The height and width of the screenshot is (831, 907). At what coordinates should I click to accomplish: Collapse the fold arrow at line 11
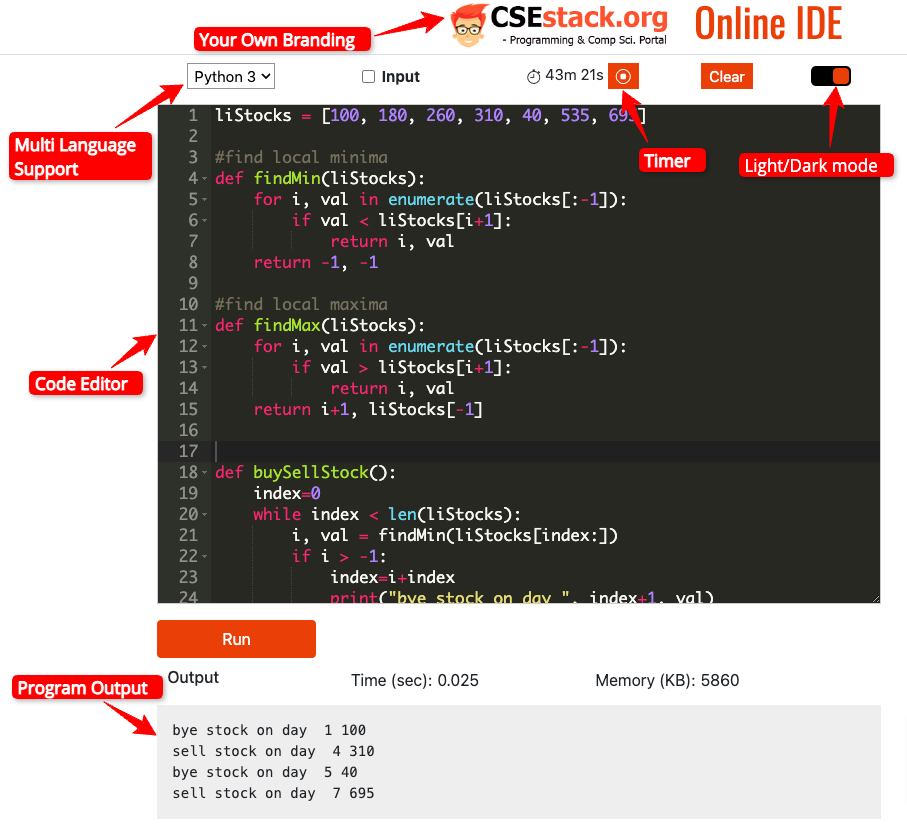pyautogui.click(x=205, y=326)
